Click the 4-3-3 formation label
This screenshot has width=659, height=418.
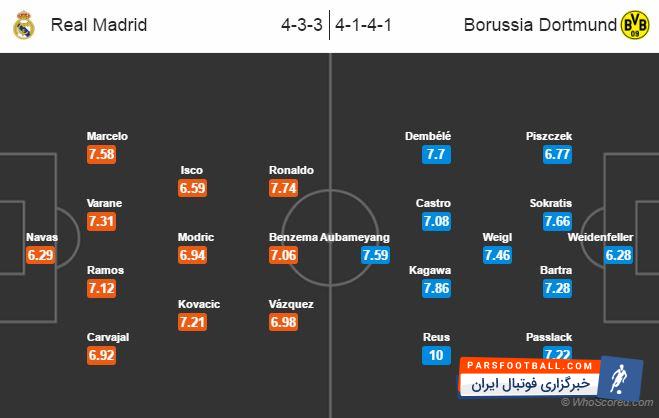pos(300,24)
